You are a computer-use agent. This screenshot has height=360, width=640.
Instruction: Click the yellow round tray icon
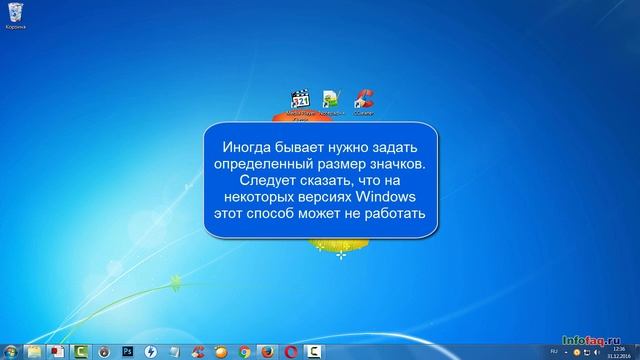pos(577,352)
